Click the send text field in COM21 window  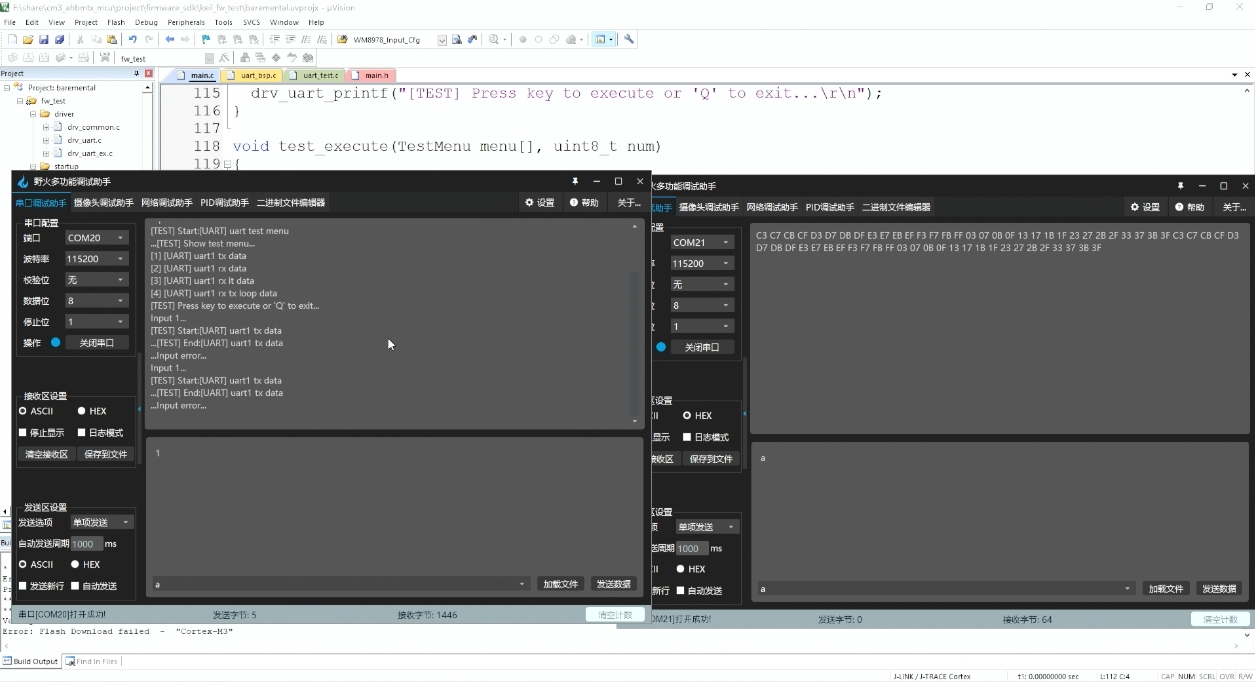(x=945, y=589)
